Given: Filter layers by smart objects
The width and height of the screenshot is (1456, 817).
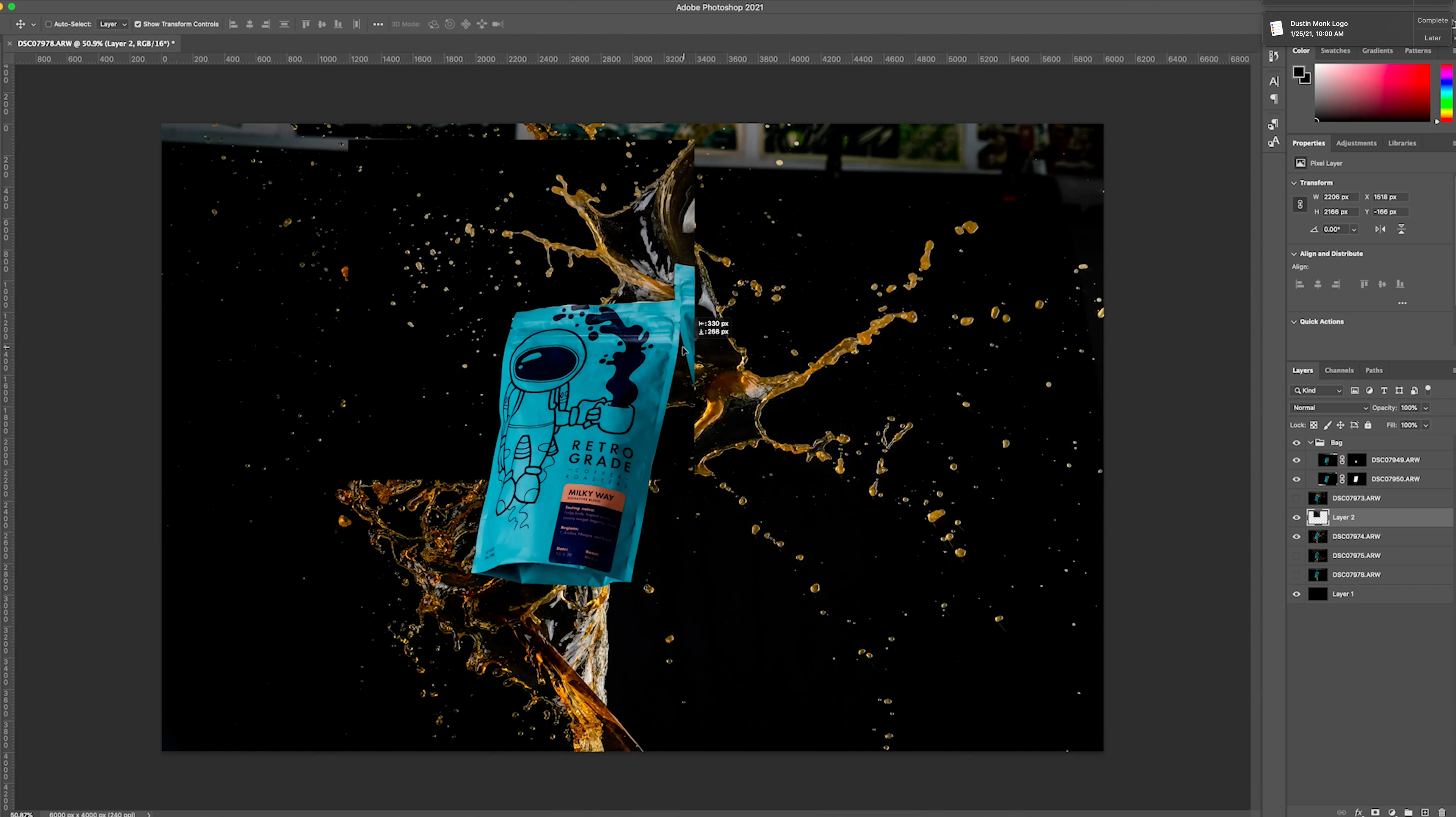Looking at the screenshot, I should 1414,390.
